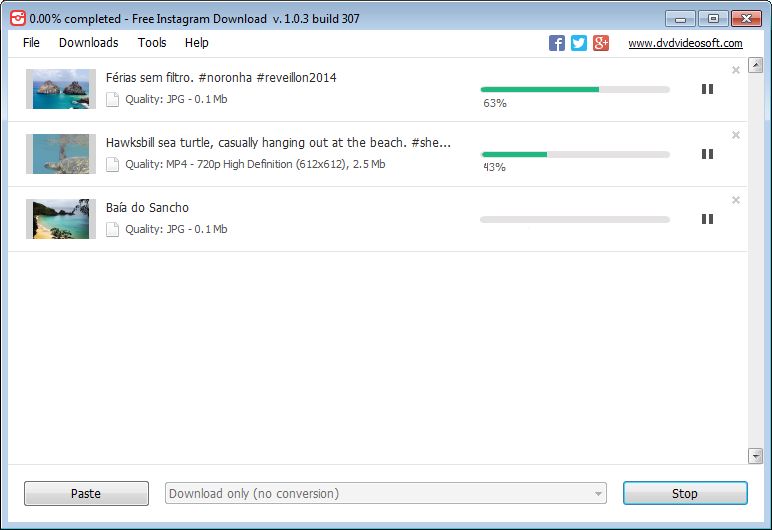Open the Facebook page icon
This screenshot has width=772, height=530.
pos(556,43)
